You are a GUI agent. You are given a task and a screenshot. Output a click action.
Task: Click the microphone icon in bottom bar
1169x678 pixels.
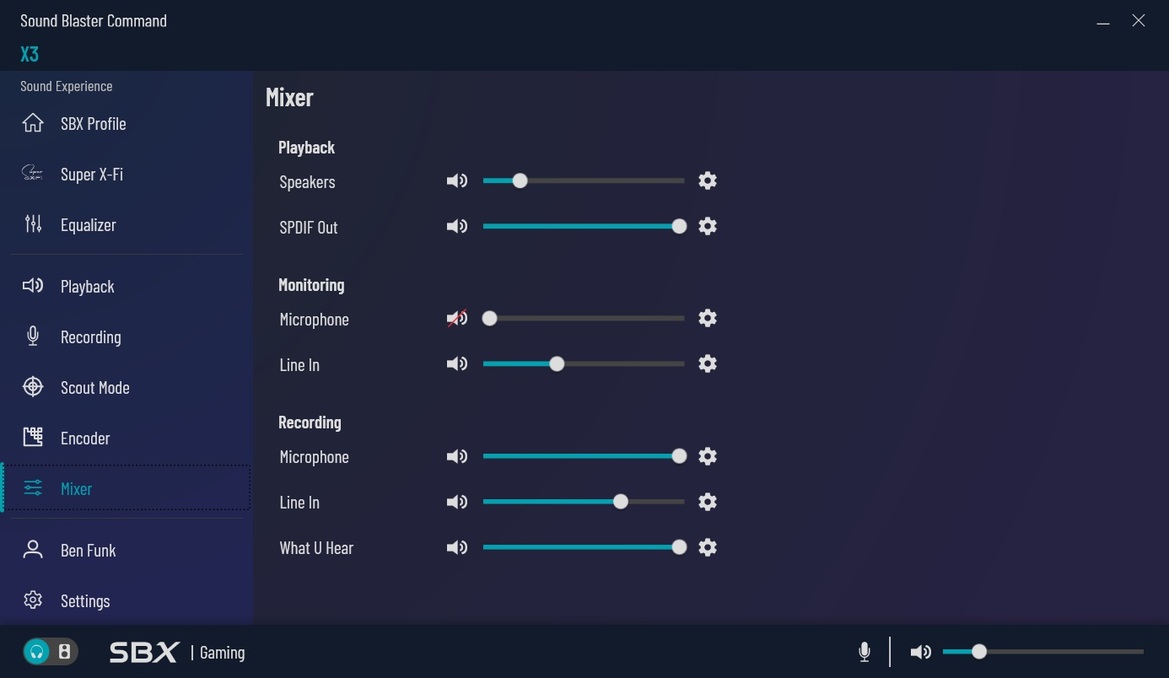click(864, 652)
